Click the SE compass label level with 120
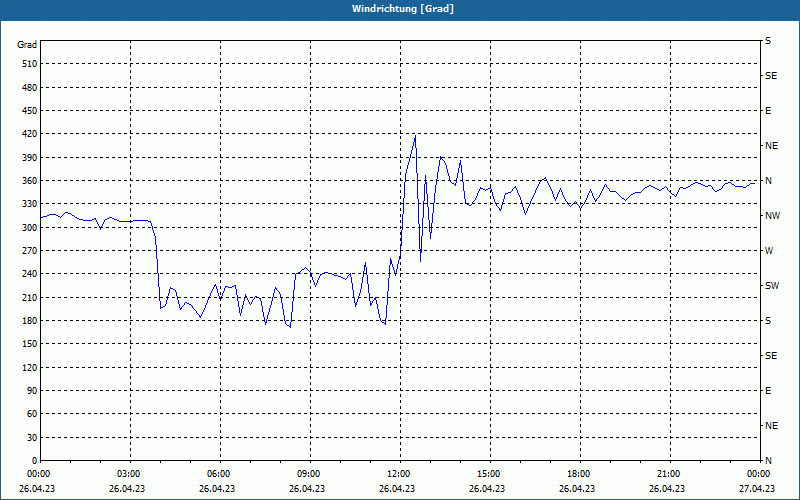The height and width of the screenshot is (500, 800). point(771,356)
